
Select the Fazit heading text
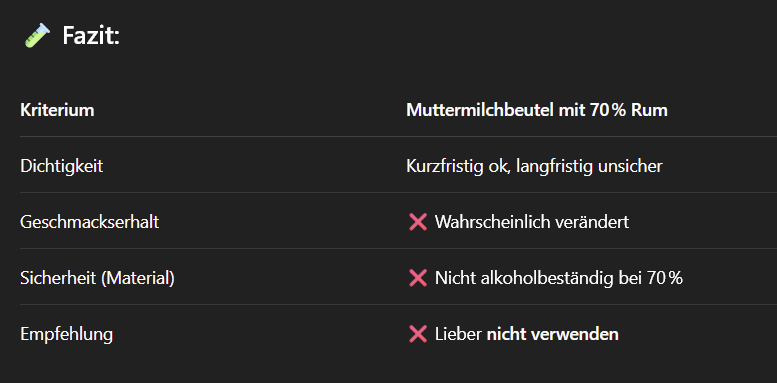[91, 36]
